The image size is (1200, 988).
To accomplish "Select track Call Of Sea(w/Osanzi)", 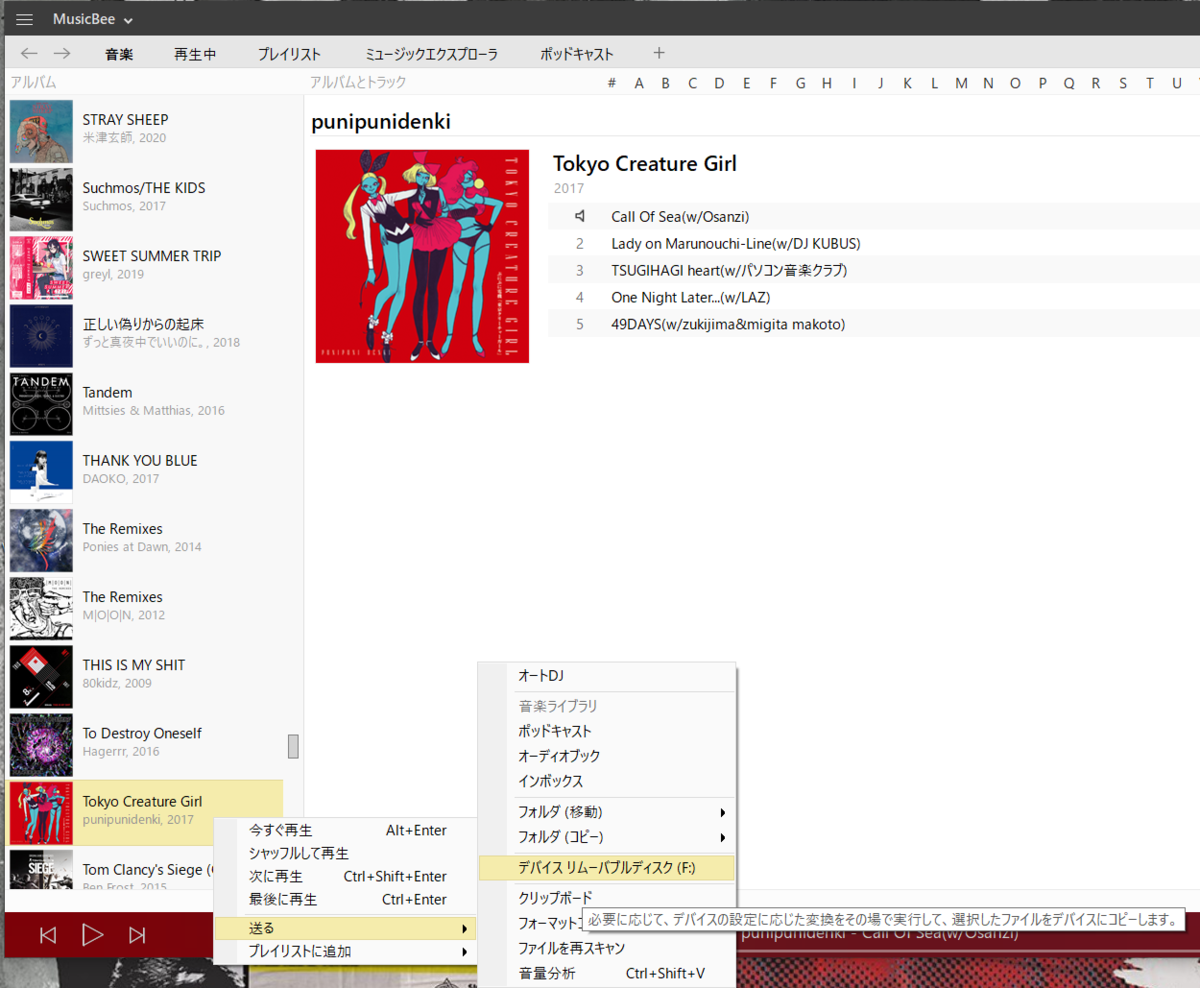I will 680,216.
